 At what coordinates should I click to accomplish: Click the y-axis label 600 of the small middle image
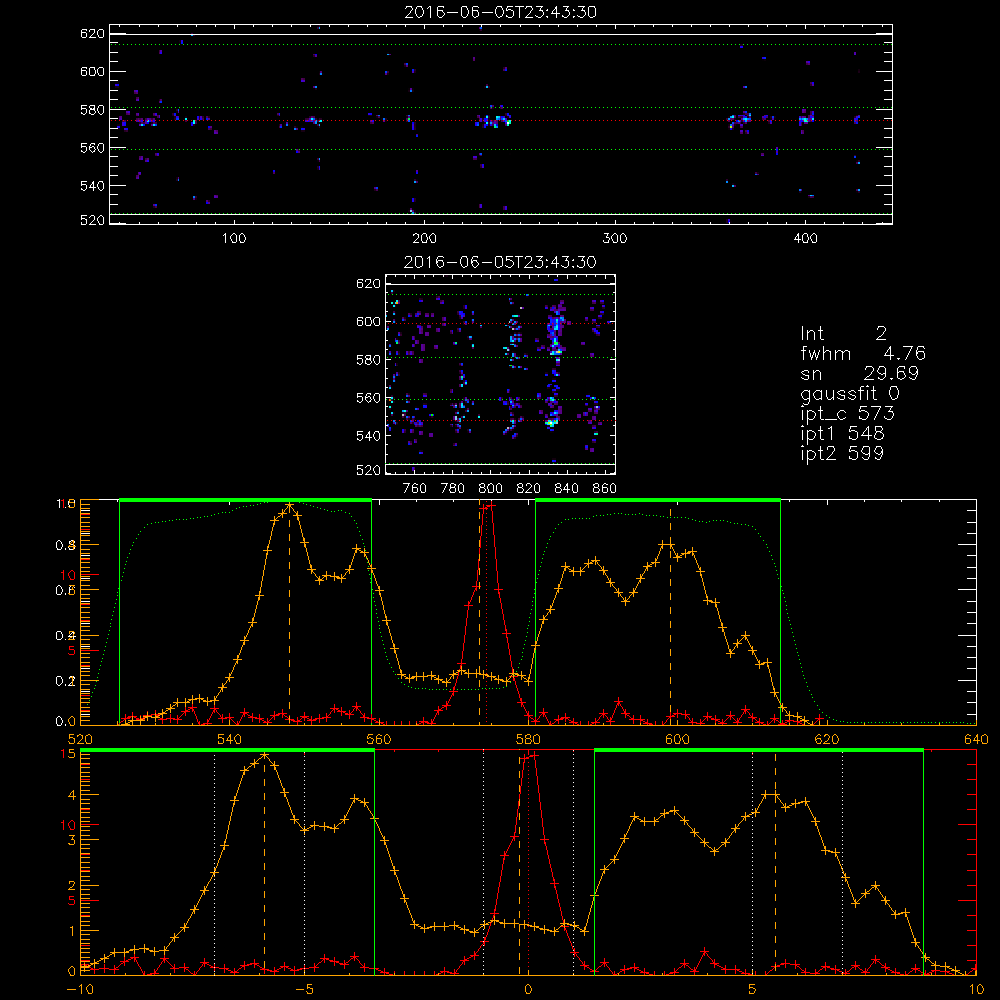click(x=368, y=322)
